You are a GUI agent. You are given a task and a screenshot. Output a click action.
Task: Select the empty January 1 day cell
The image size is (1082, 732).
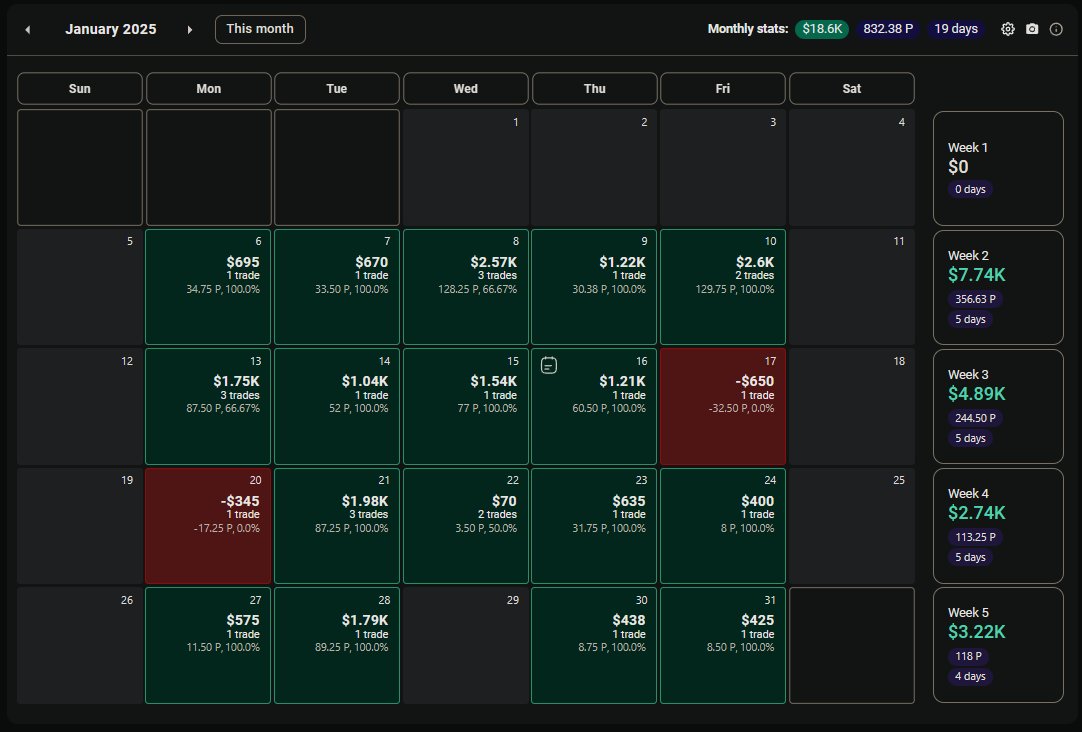click(x=466, y=168)
